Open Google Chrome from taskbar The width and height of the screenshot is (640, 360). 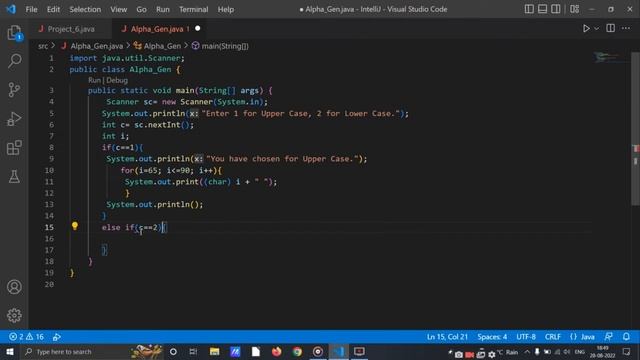[x=297, y=352]
